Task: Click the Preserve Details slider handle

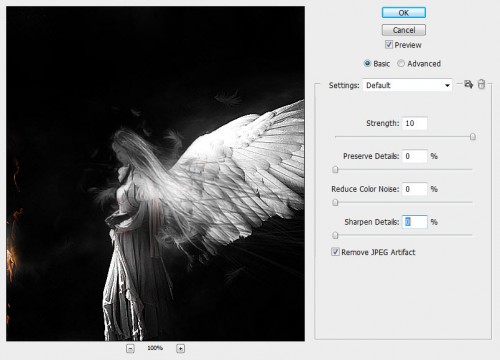Action: (335, 169)
